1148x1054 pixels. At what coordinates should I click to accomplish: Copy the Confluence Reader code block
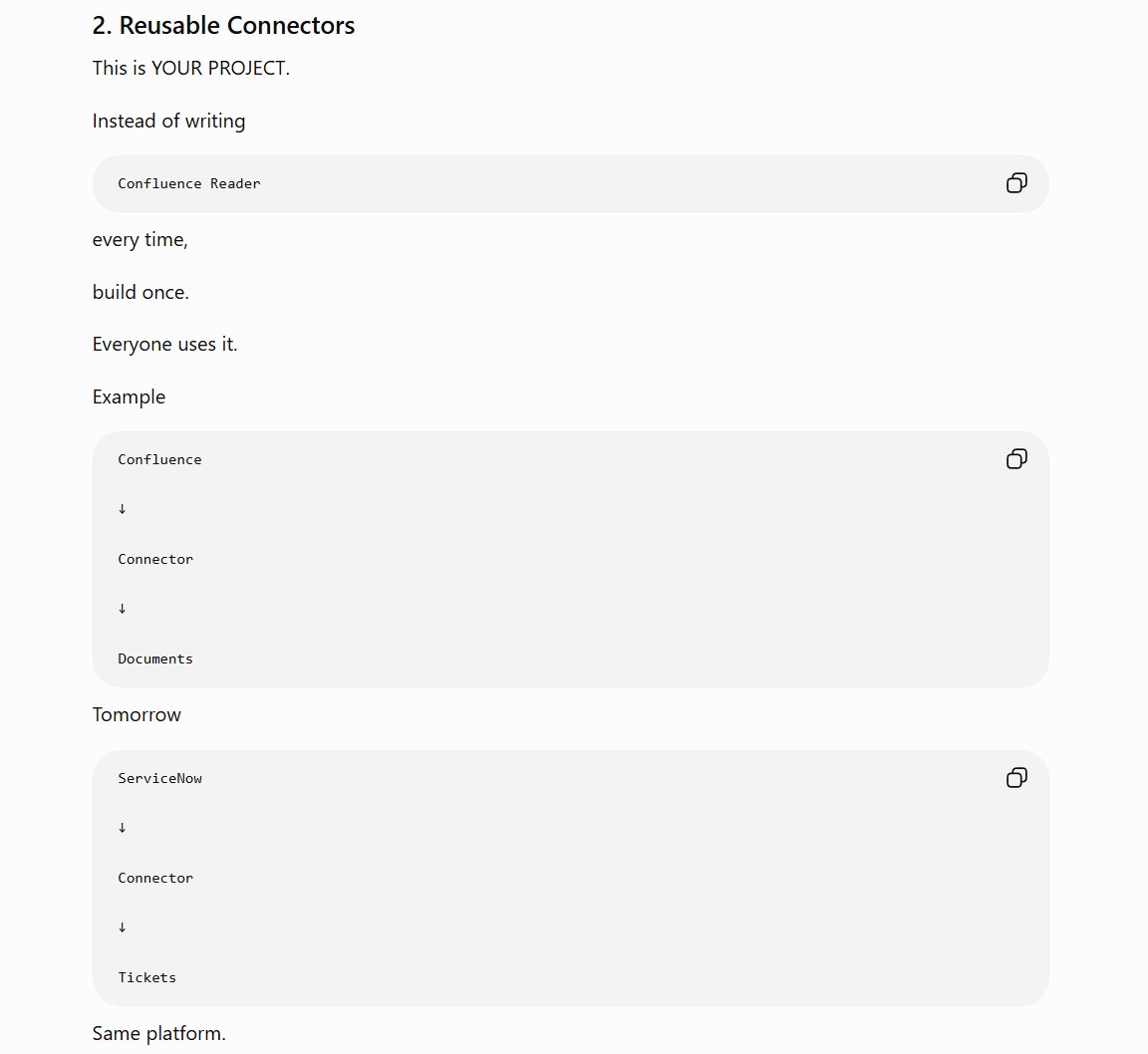[1016, 183]
